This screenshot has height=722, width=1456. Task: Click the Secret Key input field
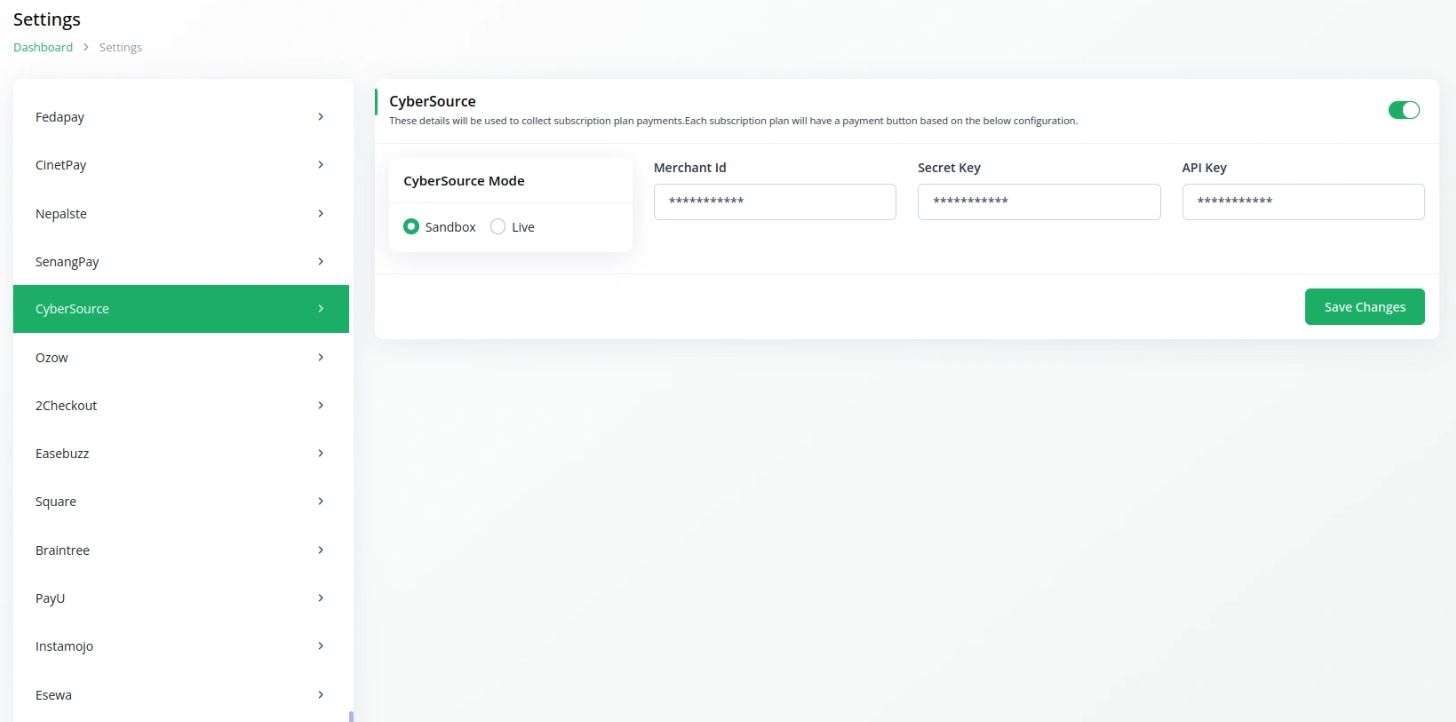tap(1039, 202)
